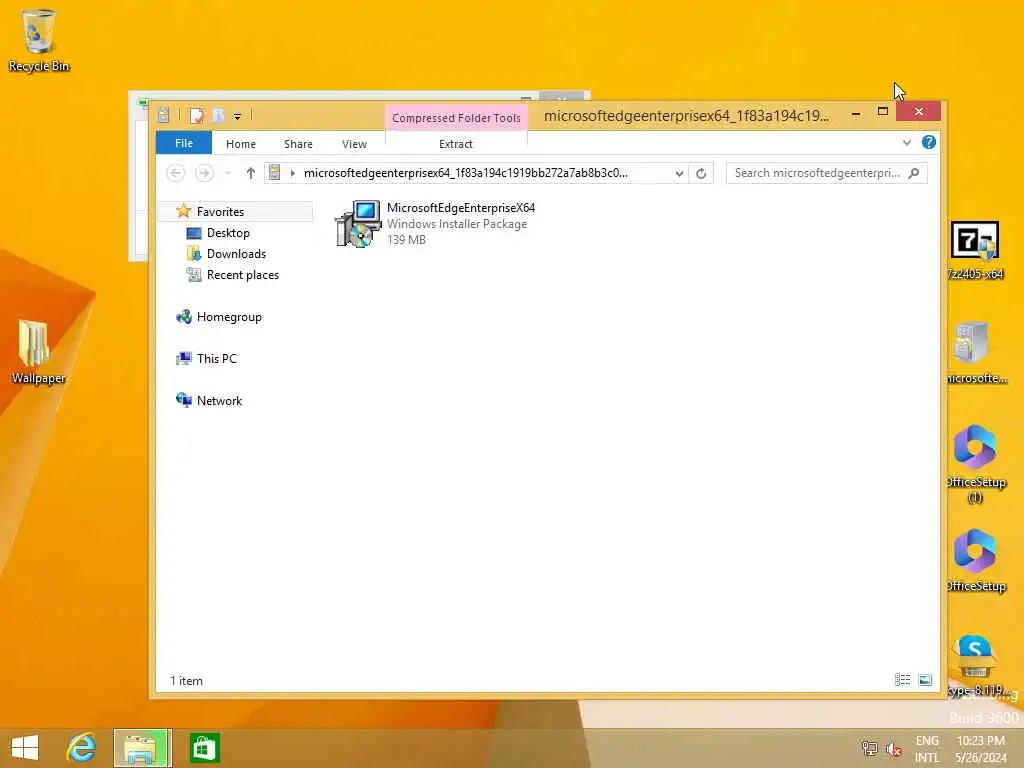This screenshot has height=768, width=1024.
Task: Click the Properties quick access toolbar icon
Action: pos(197,116)
